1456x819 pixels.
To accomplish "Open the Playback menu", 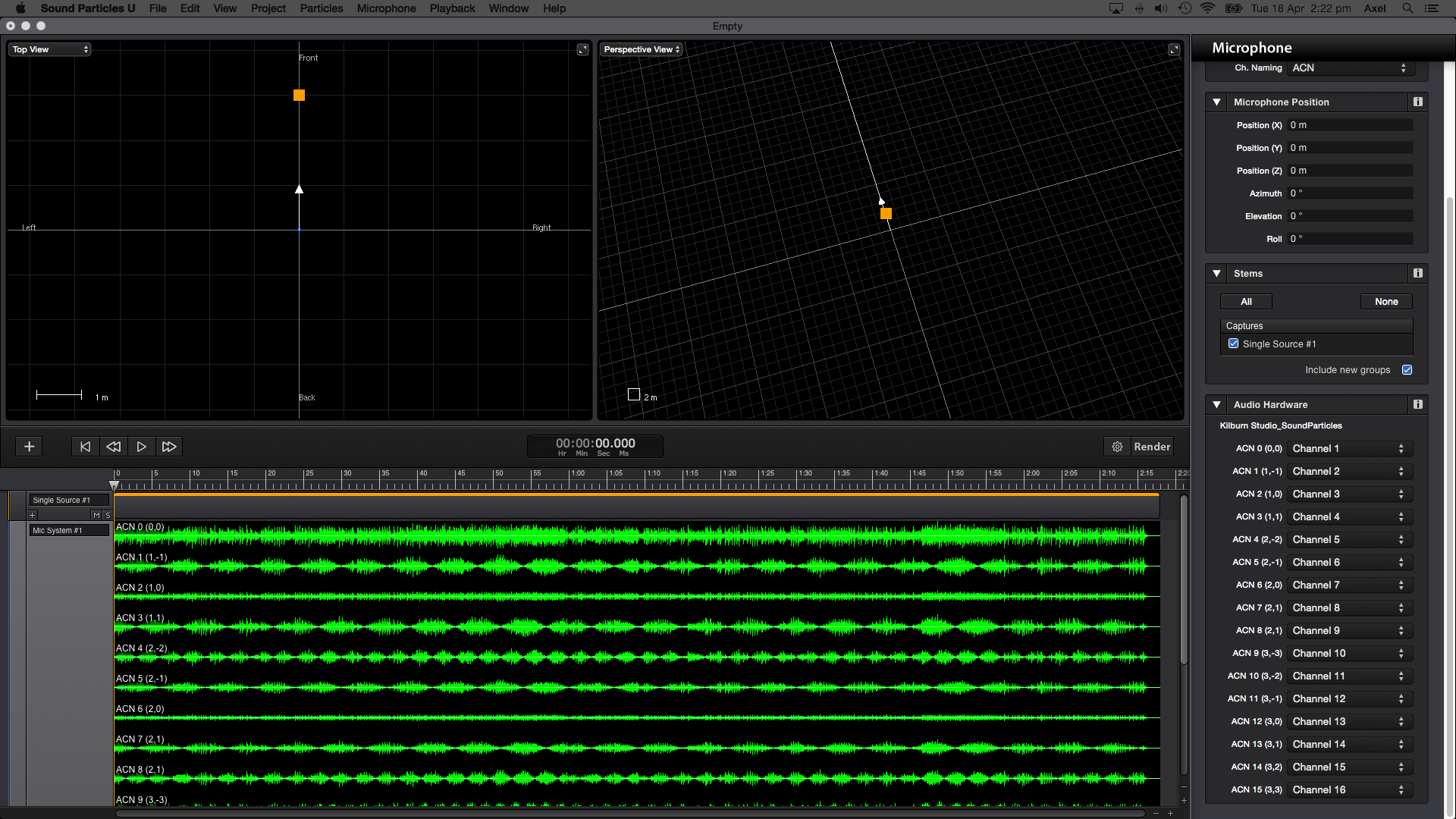I will 452,8.
